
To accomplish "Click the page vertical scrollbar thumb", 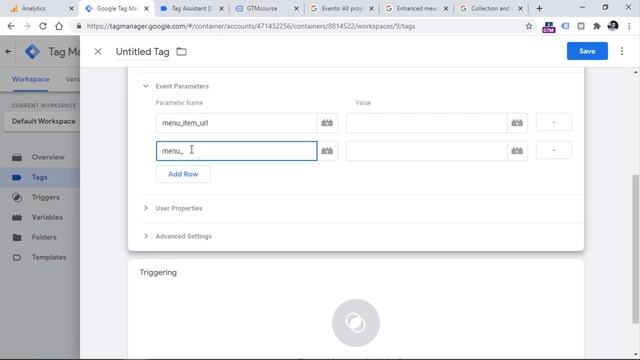I will [x=636, y=249].
